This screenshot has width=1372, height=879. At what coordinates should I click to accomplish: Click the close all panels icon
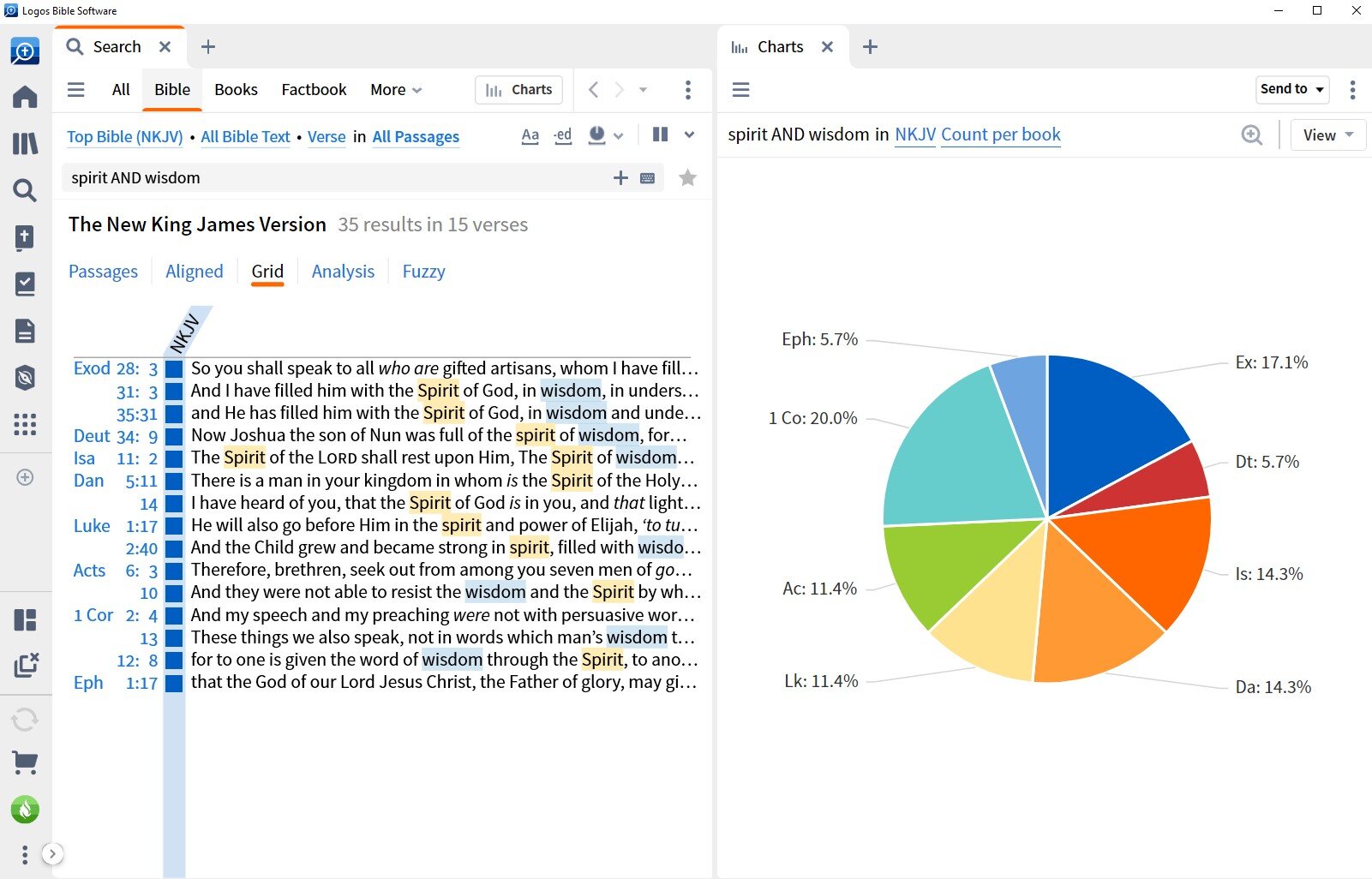[26, 665]
